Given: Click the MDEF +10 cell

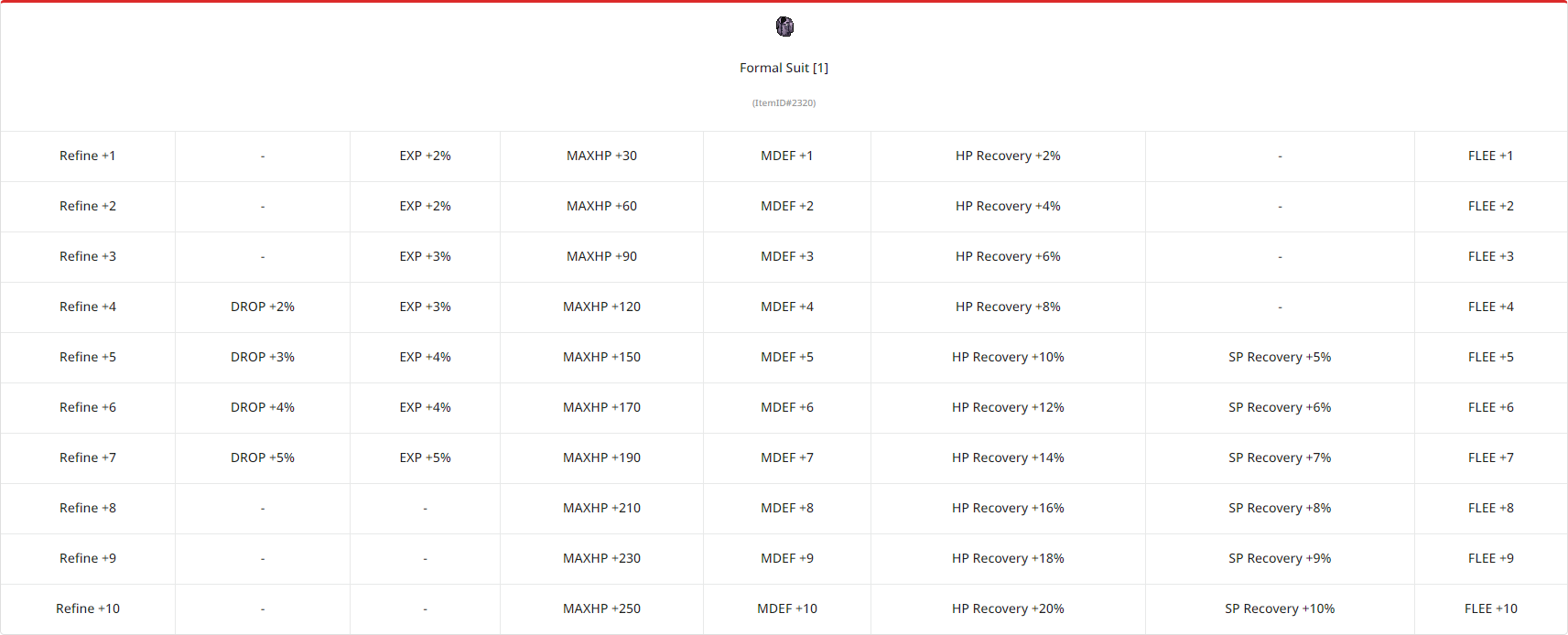Looking at the screenshot, I should 787,608.
